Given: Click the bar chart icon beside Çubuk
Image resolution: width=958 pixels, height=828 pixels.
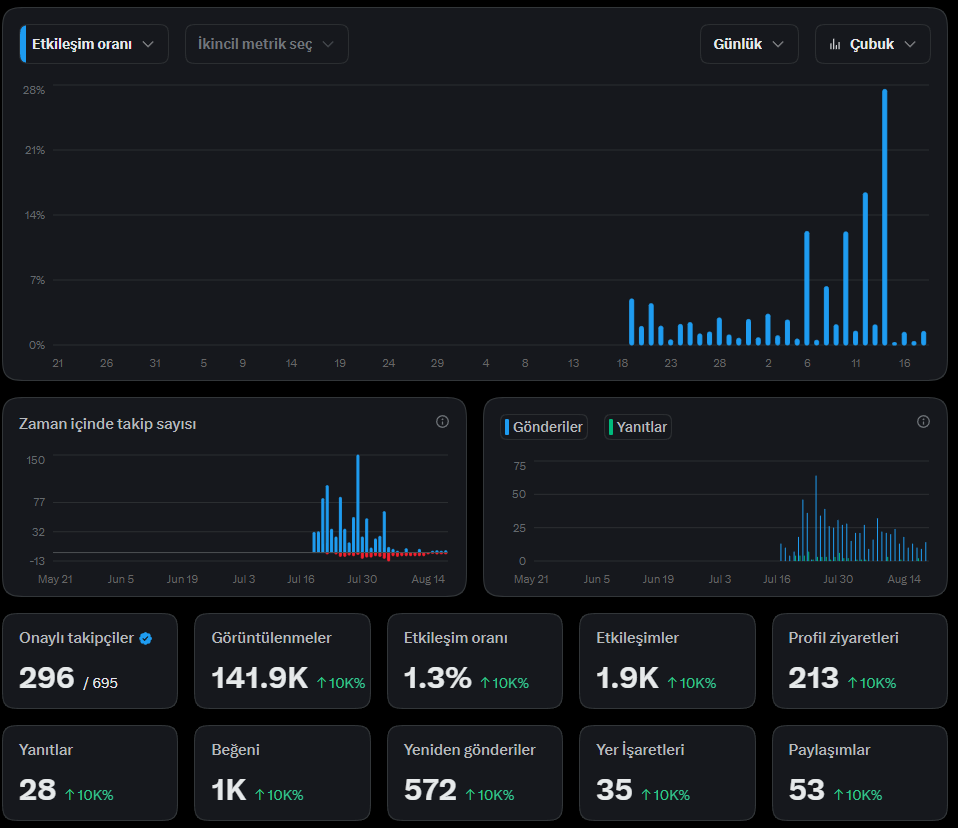Looking at the screenshot, I should (835, 45).
